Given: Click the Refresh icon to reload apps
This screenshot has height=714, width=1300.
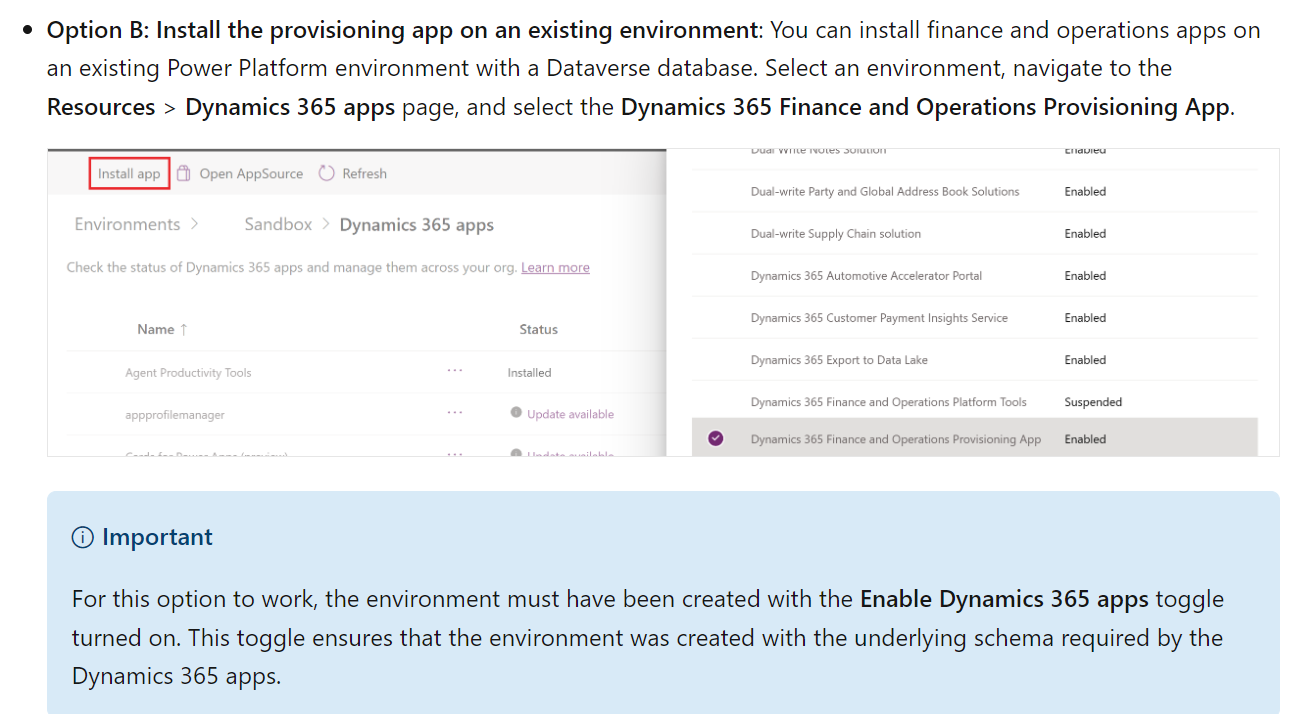Looking at the screenshot, I should click(x=326, y=173).
